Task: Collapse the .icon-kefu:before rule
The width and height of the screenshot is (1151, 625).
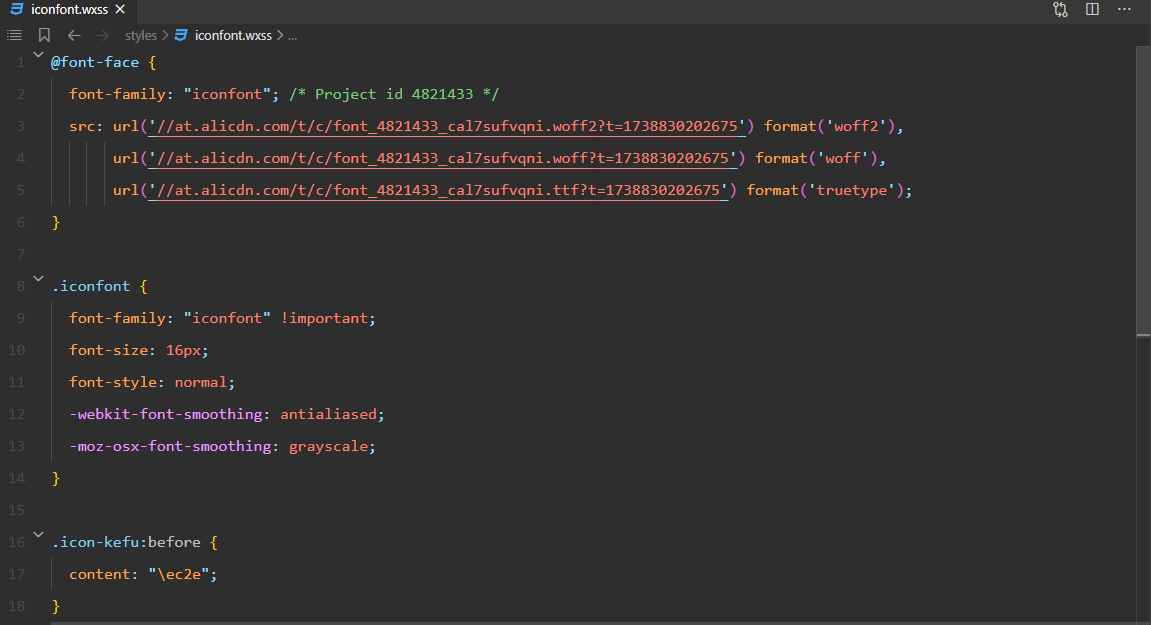Action: click(38, 536)
